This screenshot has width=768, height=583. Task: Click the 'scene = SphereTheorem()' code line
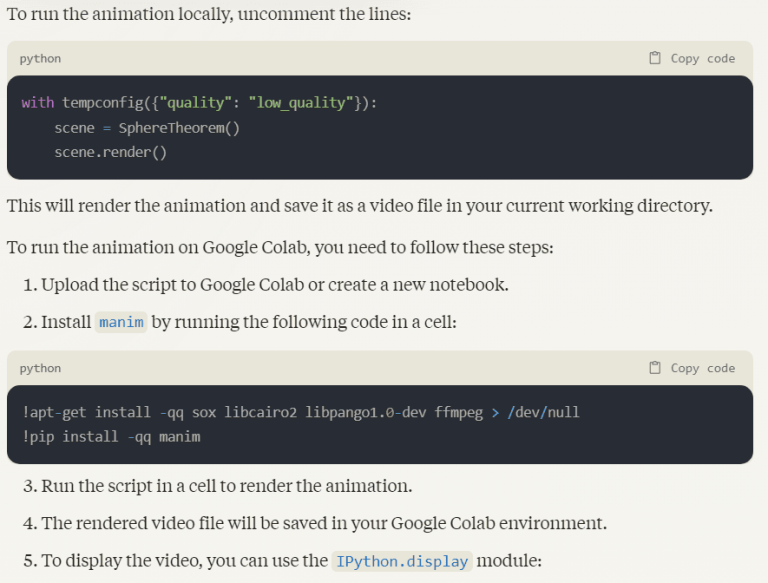tap(147, 128)
